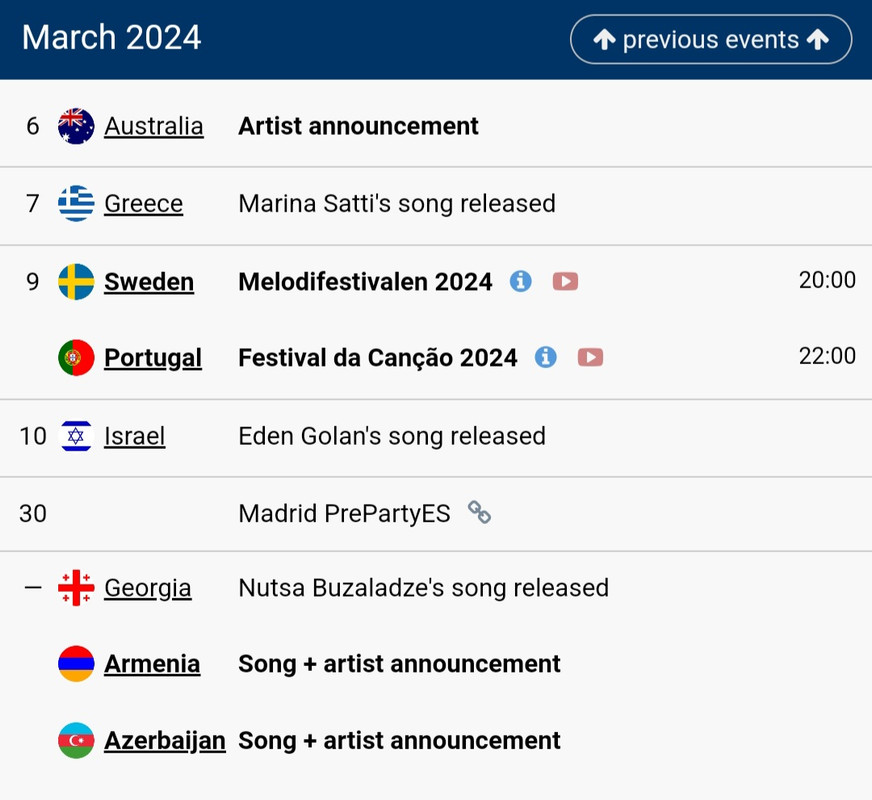Click the Portugal flag icon
The width and height of the screenshot is (872, 800).
click(76, 358)
